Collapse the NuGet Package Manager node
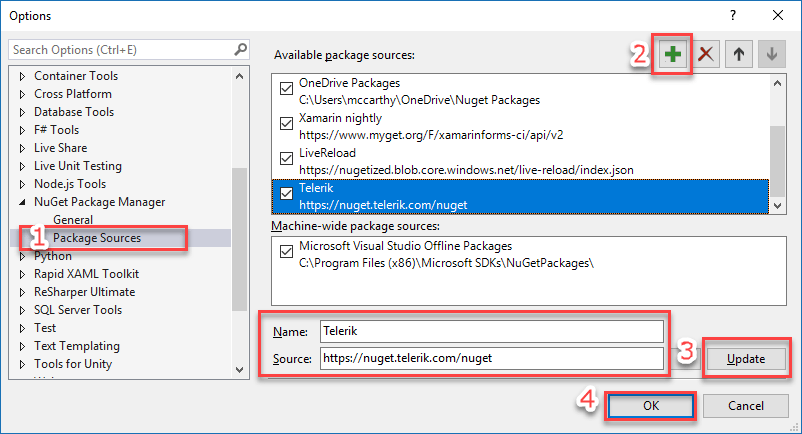802x434 pixels. click(x=23, y=202)
